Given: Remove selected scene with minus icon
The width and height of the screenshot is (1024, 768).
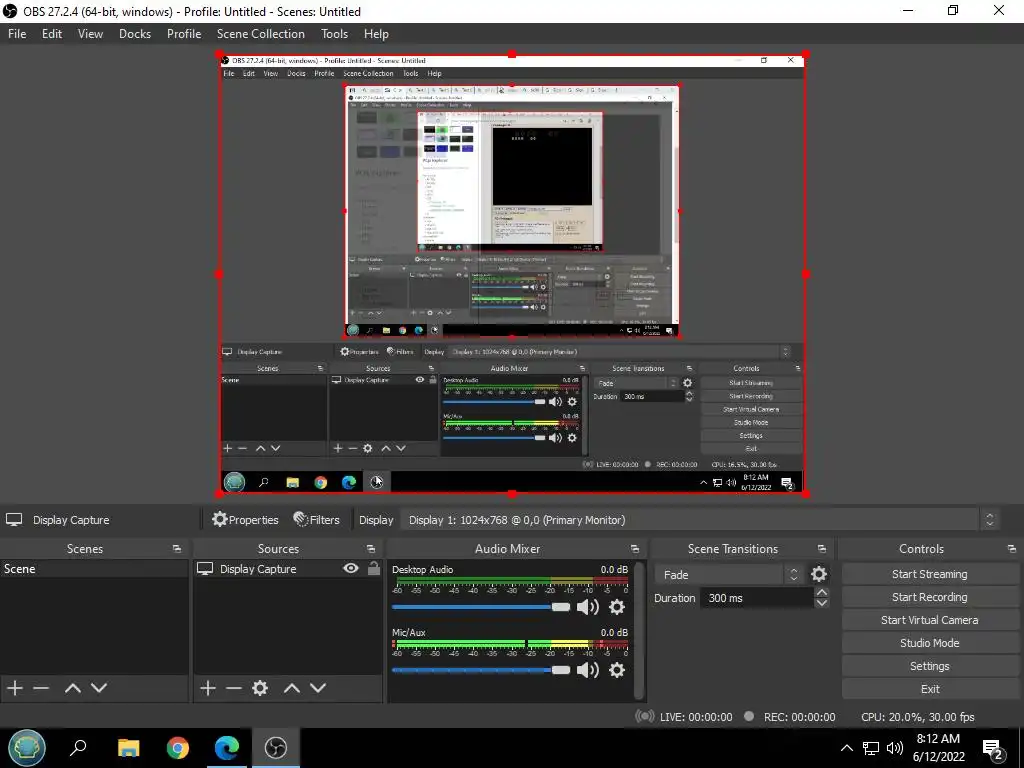Looking at the screenshot, I should click(41, 688).
